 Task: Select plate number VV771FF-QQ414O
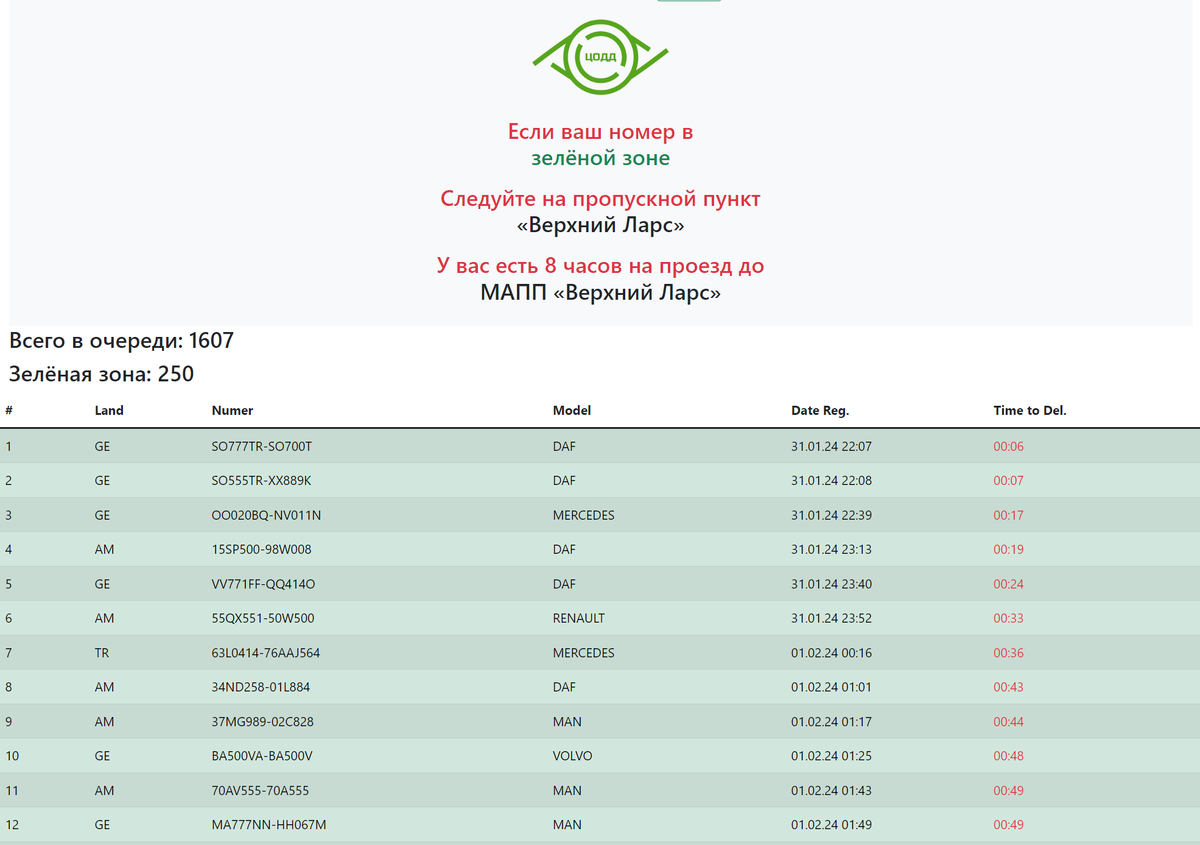coord(264,584)
